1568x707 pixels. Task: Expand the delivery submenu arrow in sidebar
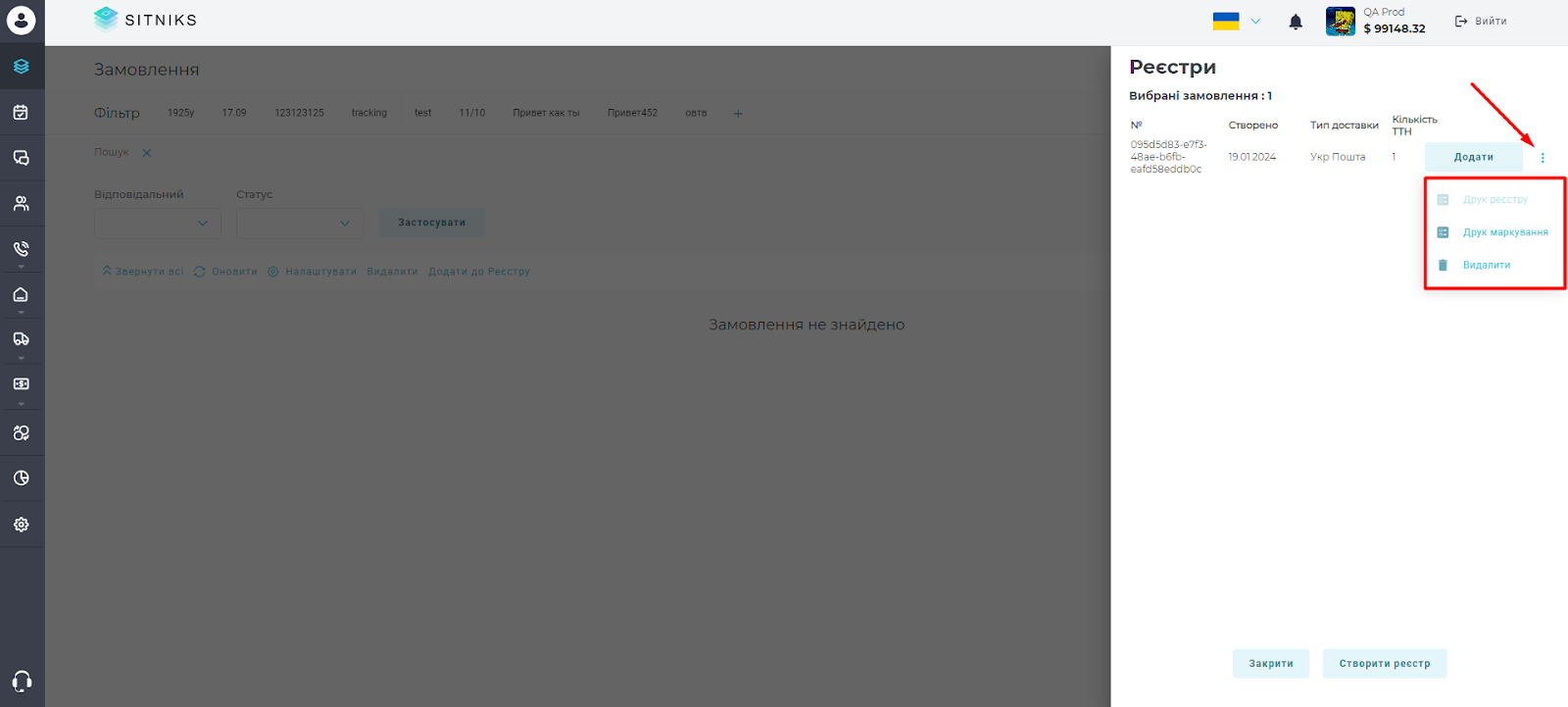coord(22,358)
